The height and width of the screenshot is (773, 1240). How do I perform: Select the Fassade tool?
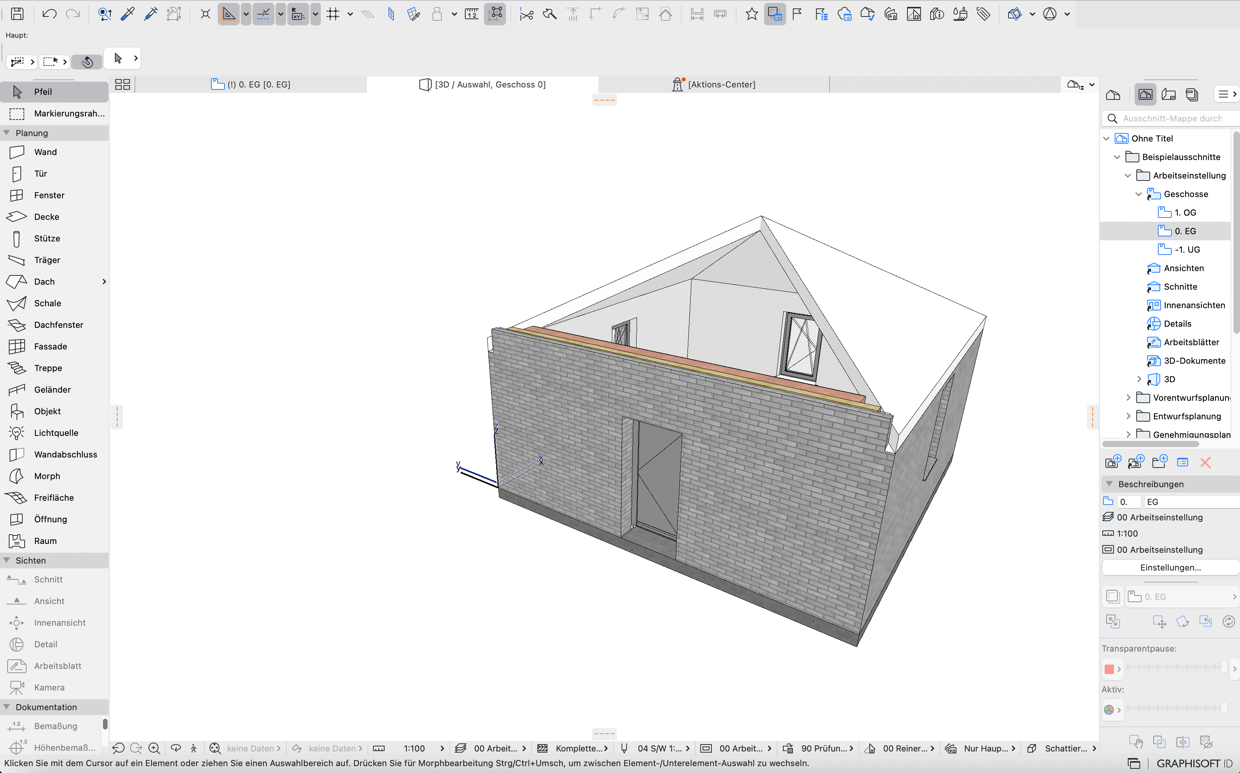pyautogui.click(x=54, y=347)
